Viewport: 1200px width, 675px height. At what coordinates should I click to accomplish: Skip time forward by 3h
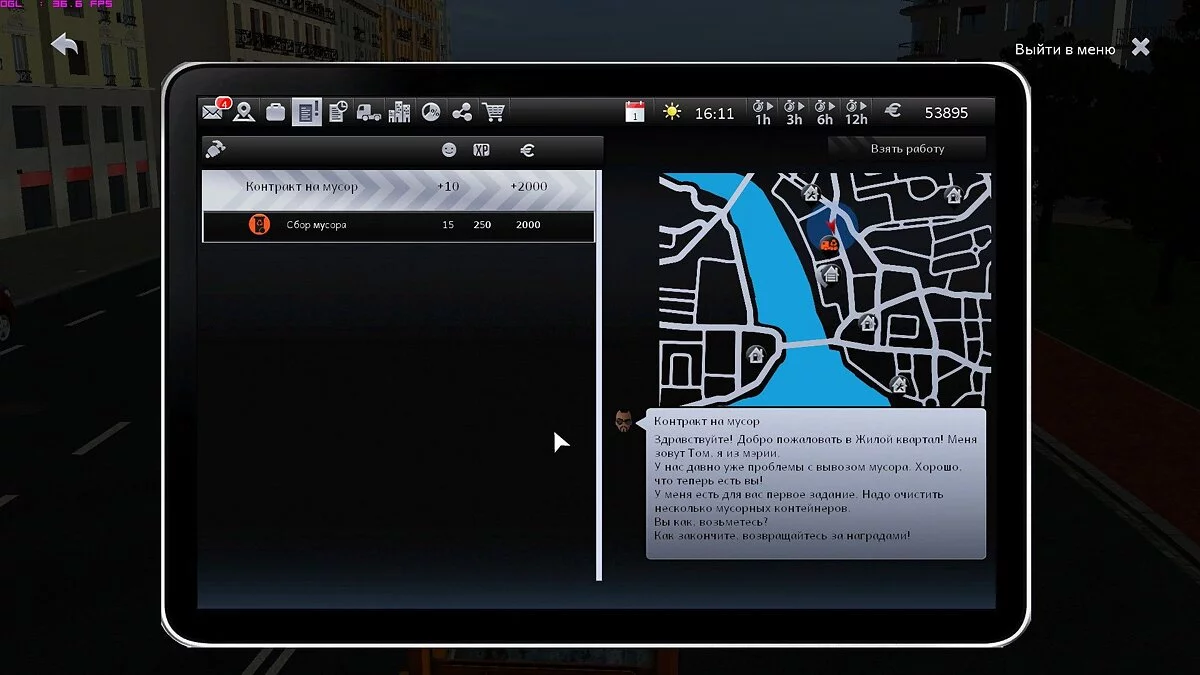tap(793, 112)
